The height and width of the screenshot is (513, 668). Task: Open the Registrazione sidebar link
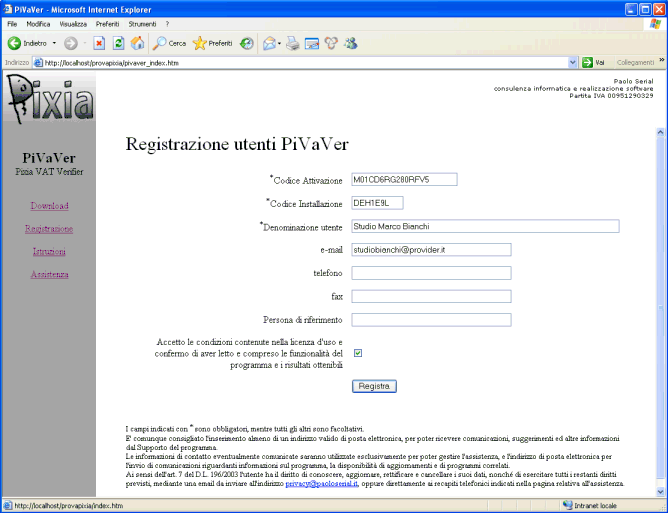[x=49, y=229]
